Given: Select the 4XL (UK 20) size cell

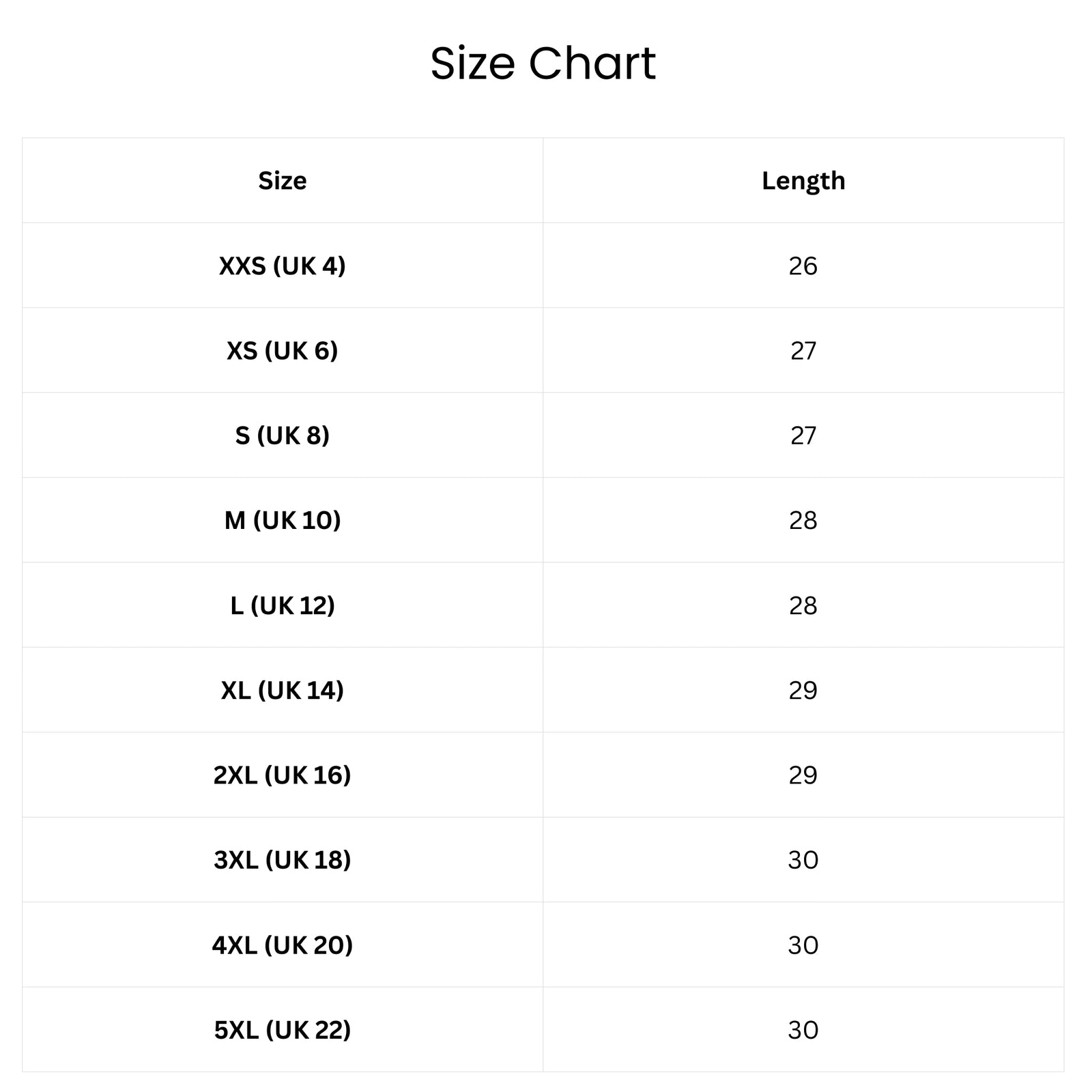Looking at the screenshot, I should 282,945.
